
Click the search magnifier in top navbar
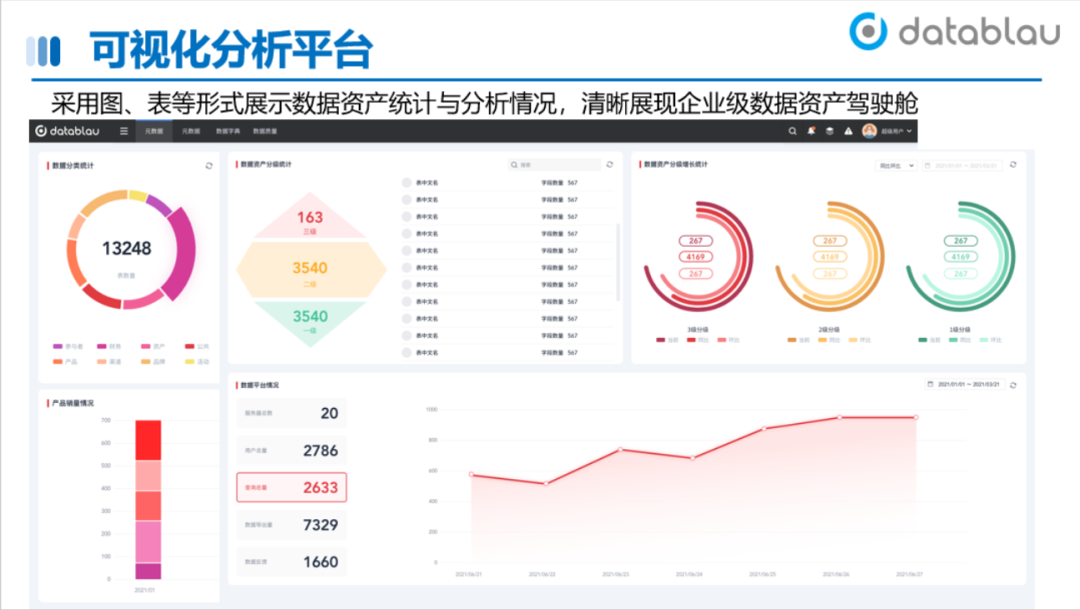pos(793,131)
